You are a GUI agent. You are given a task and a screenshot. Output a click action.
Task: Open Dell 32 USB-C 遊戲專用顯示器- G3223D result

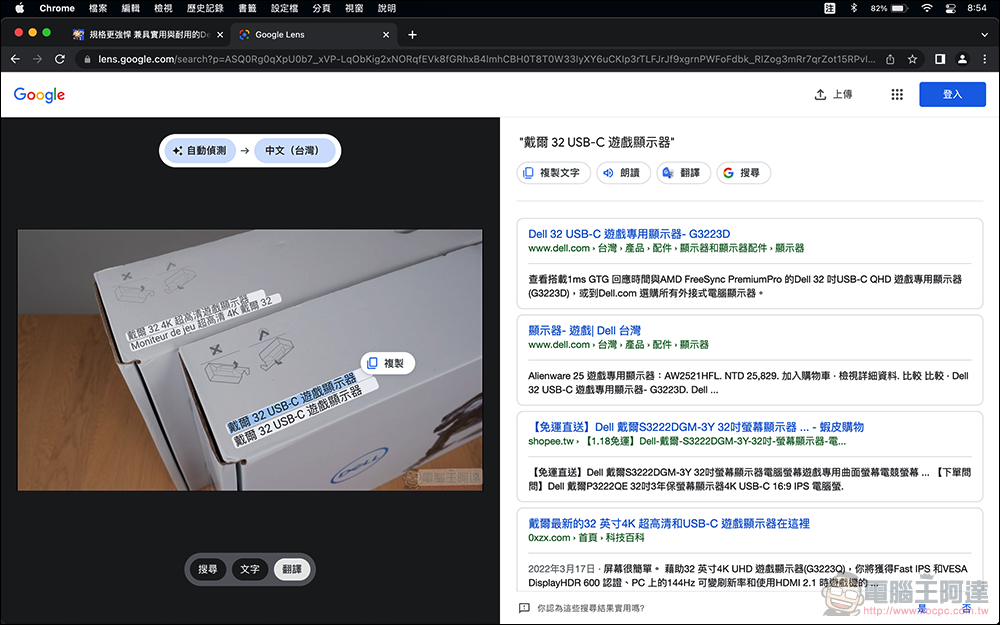(629, 234)
